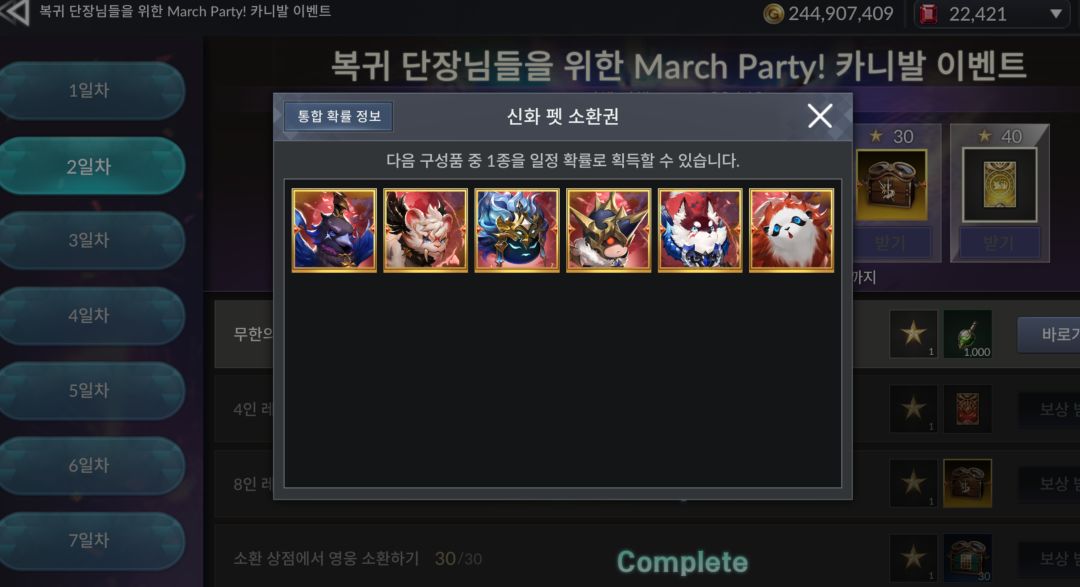The image size is (1080, 587).
Task: Switch to the 3일차 tab
Action: [x=91, y=240]
